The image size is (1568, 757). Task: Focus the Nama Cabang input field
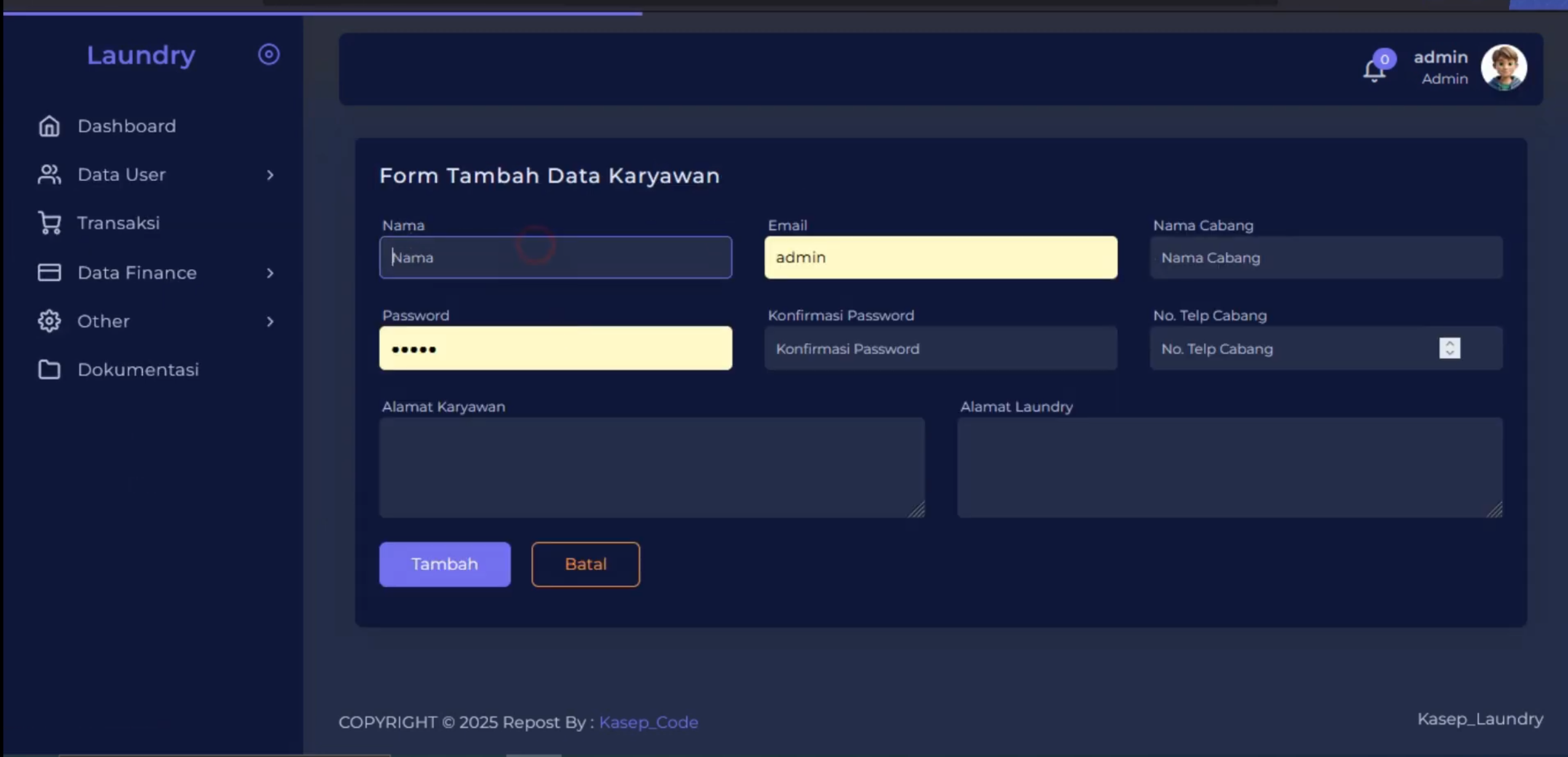[1326, 257]
